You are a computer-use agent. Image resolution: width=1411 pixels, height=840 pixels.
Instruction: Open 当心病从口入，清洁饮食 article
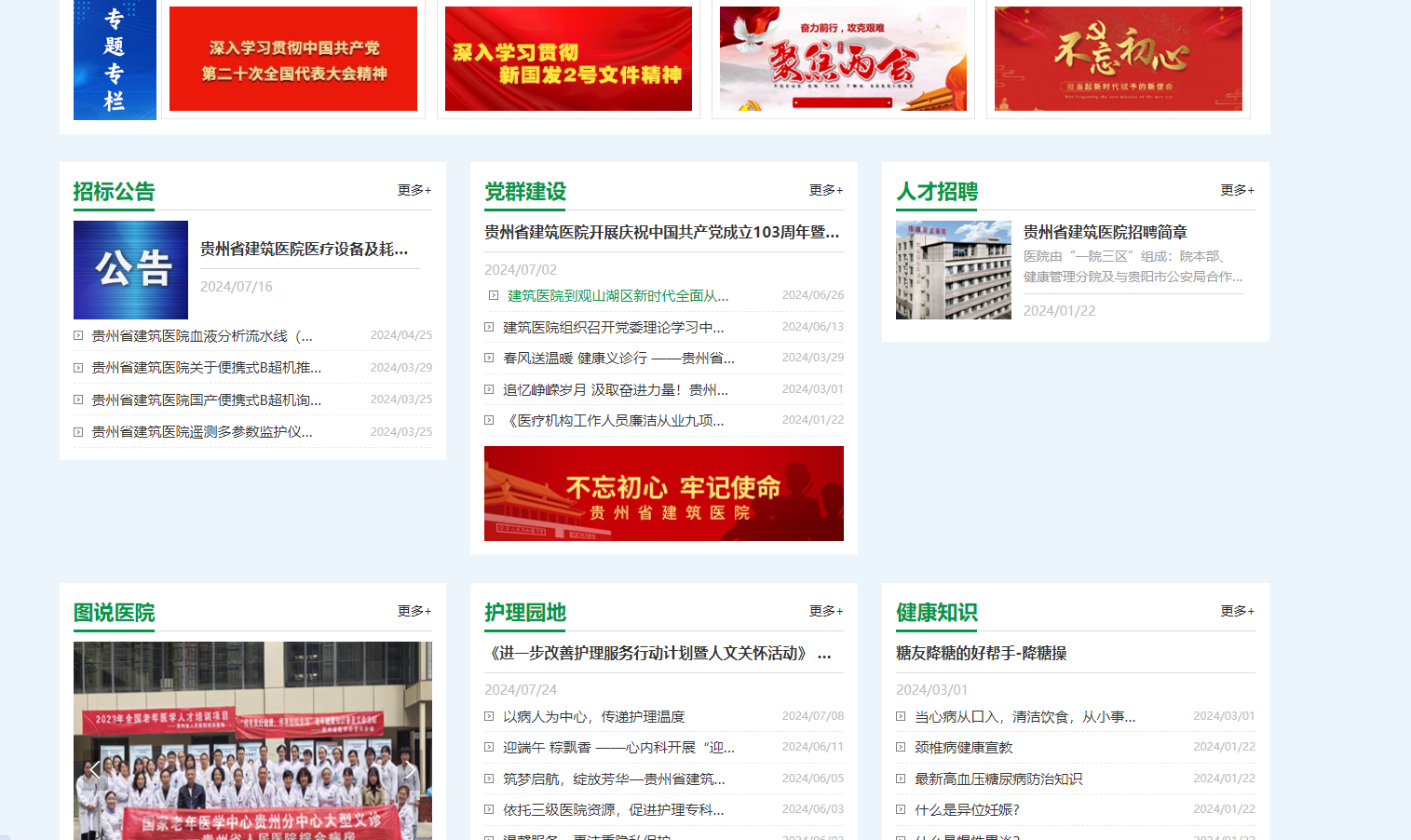coord(1025,716)
